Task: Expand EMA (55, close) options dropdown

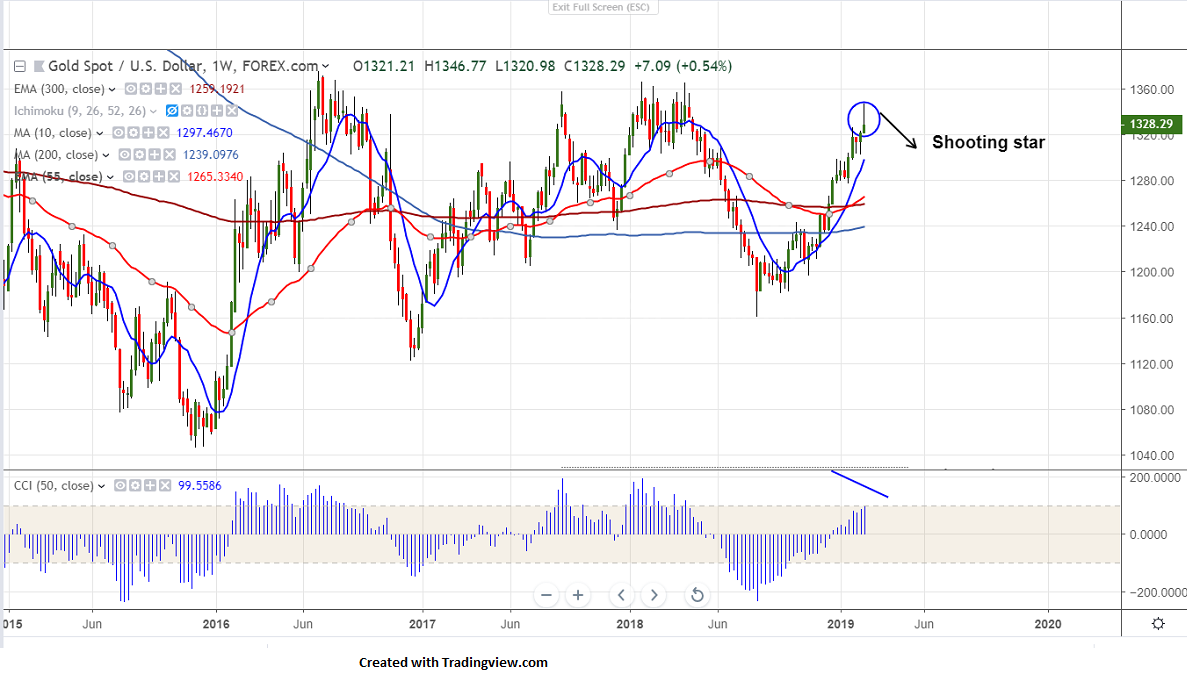Action: pos(111,177)
